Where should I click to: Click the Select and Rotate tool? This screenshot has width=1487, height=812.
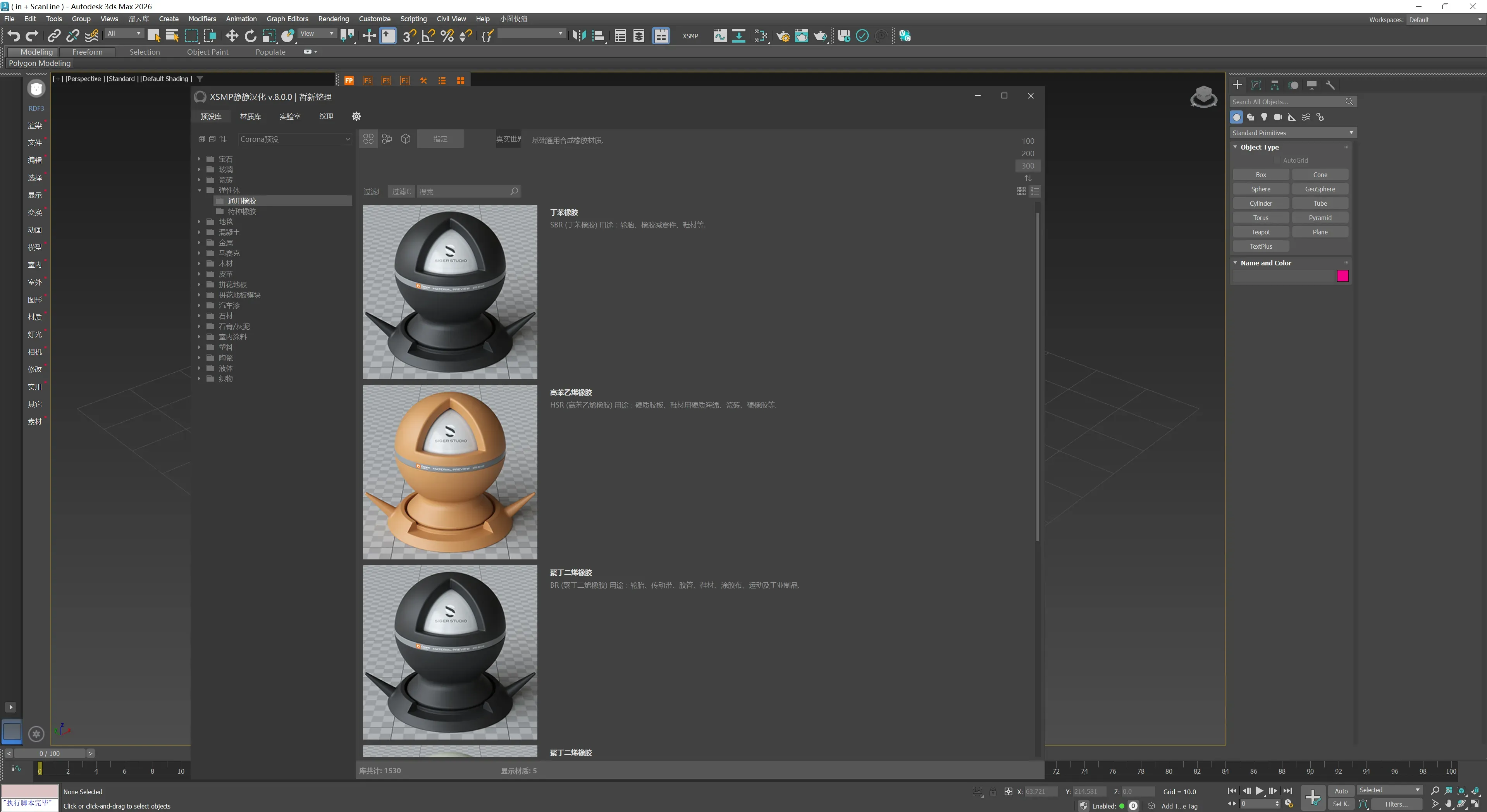250,36
